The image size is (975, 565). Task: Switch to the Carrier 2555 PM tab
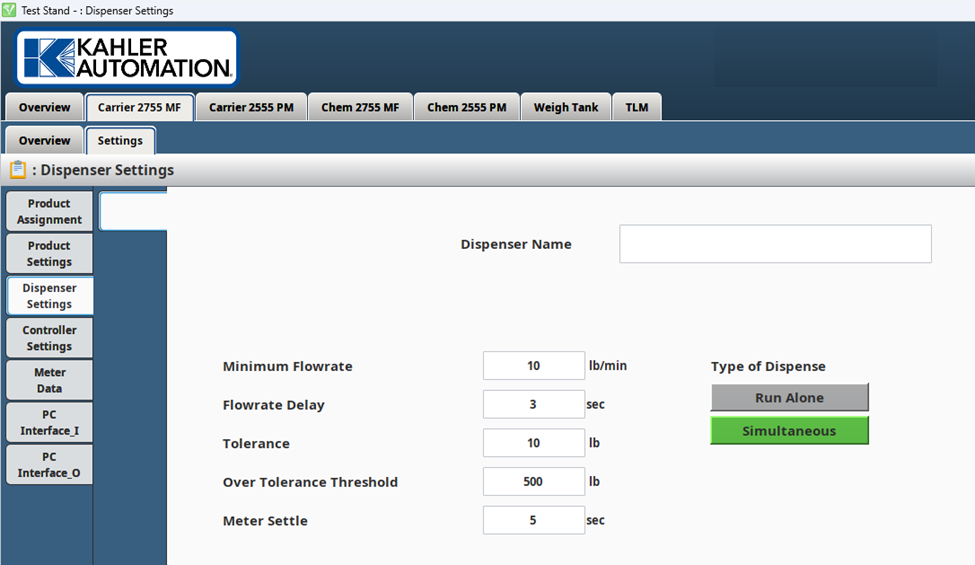click(x=251, y=107)
